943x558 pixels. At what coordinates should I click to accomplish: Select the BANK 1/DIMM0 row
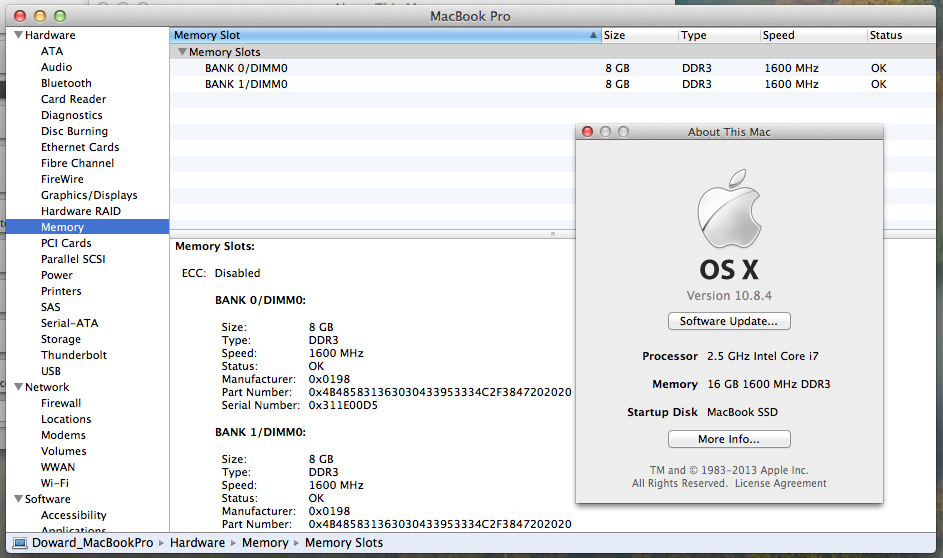[x=552, y=84]
